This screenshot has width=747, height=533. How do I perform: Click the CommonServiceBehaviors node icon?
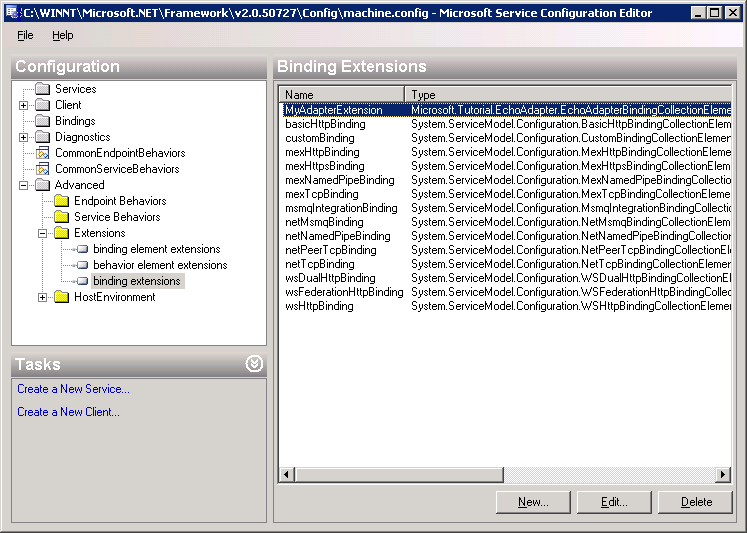click(x=43, y=169)
